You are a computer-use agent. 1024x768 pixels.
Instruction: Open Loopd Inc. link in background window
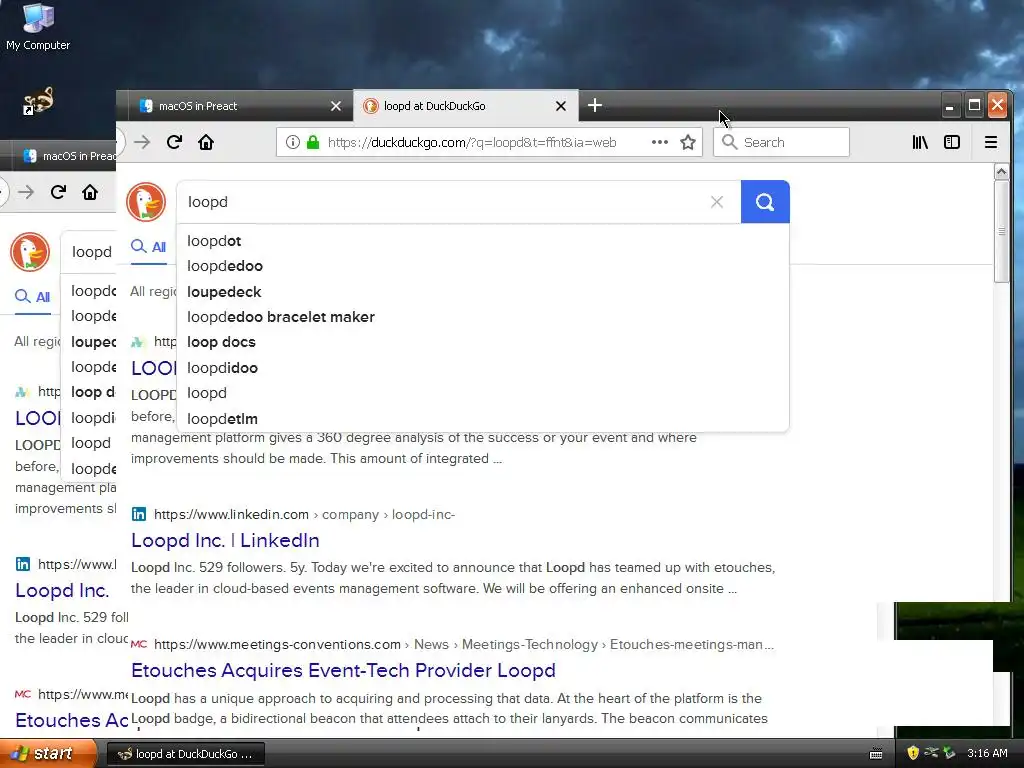tap(62, 590)
